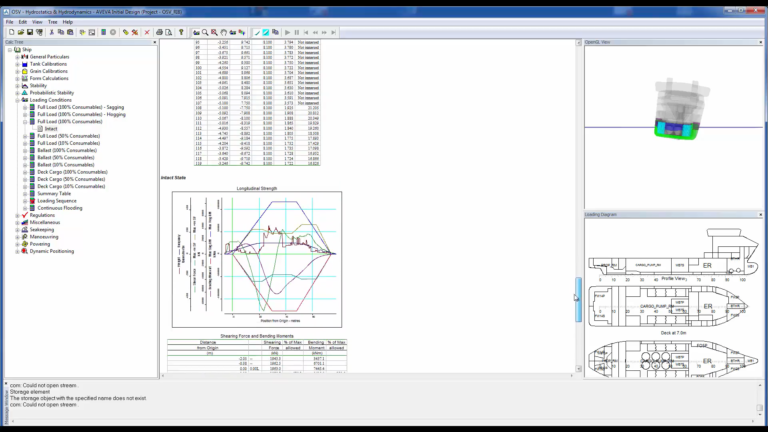This screenshot has width=768, height=432.
Task: Open the Tree menu
Action: (52, 22)
